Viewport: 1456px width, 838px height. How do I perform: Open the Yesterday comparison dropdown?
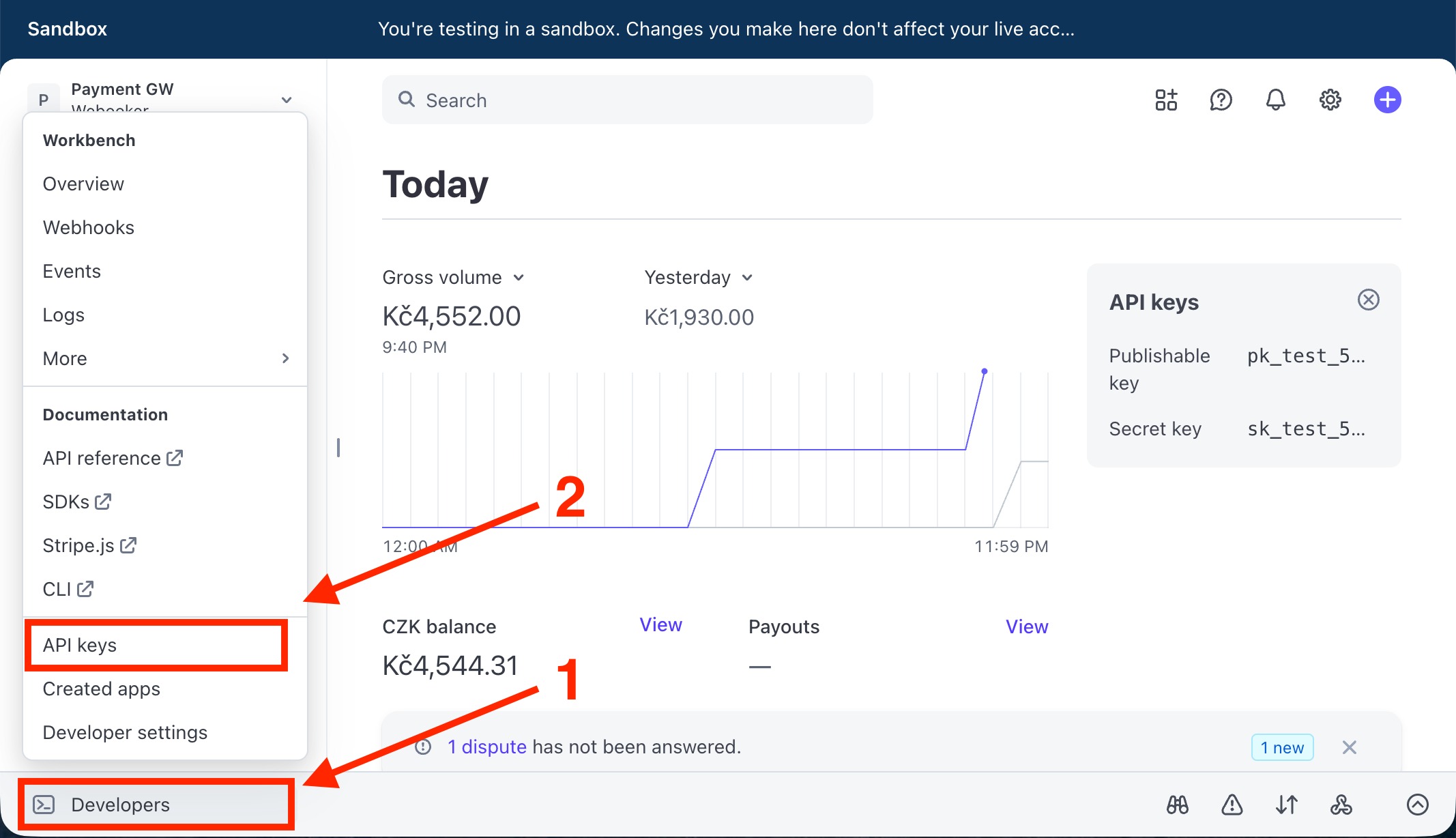point(699,278)
